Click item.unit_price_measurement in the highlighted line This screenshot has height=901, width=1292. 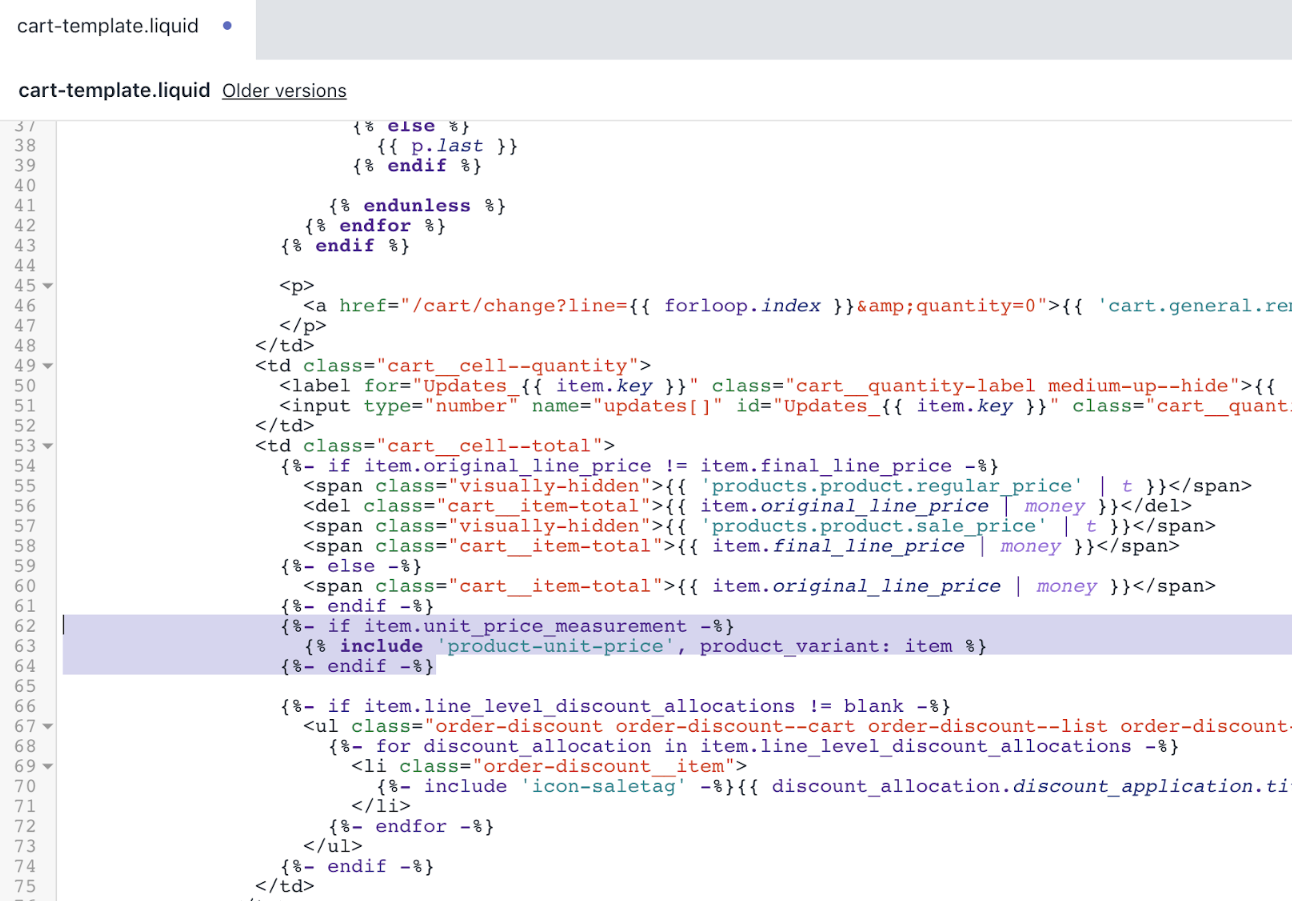pyautogui.click(x=525, y=626)
